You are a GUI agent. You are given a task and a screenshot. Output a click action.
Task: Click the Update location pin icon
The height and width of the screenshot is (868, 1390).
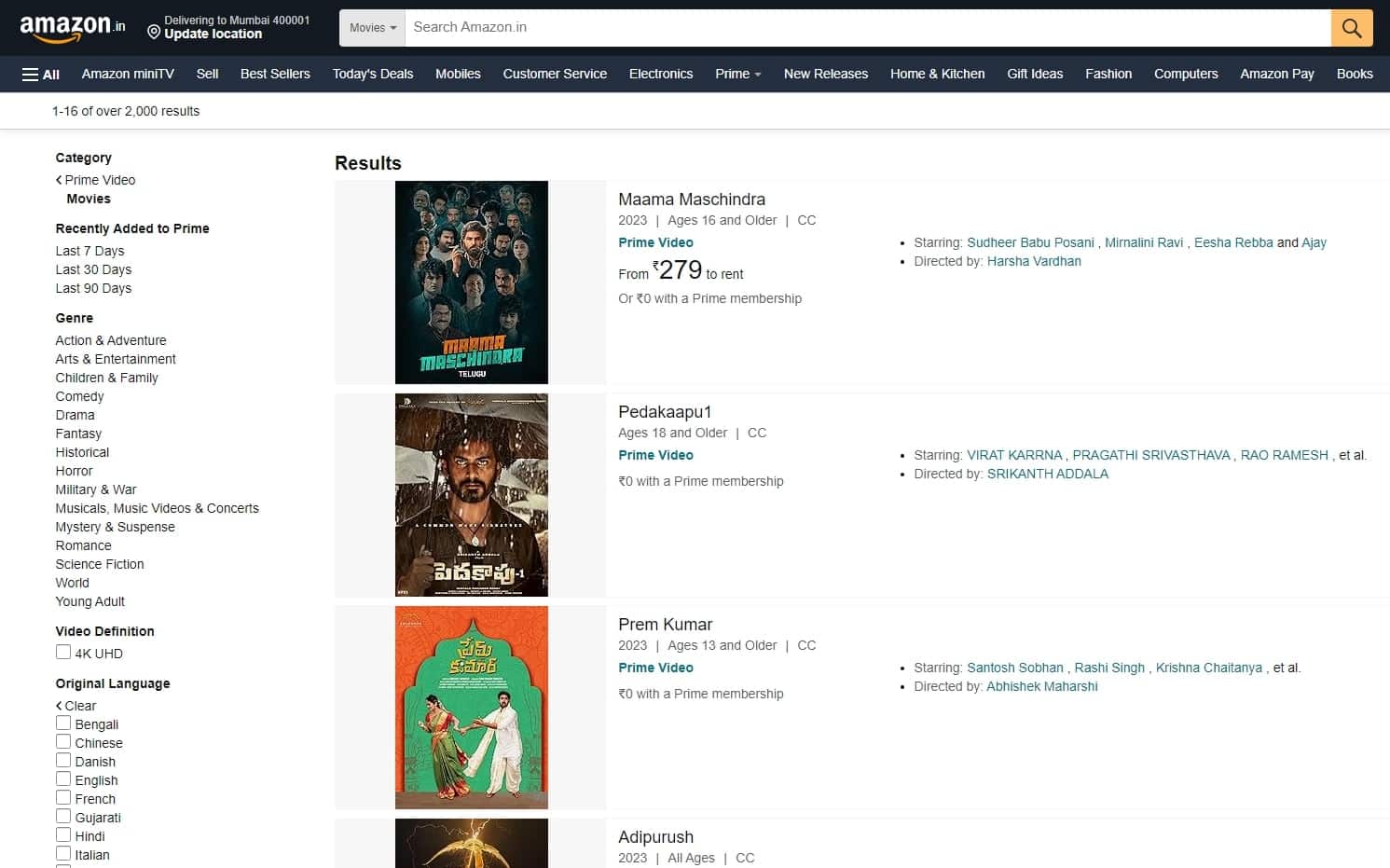(x=154, y=33)
